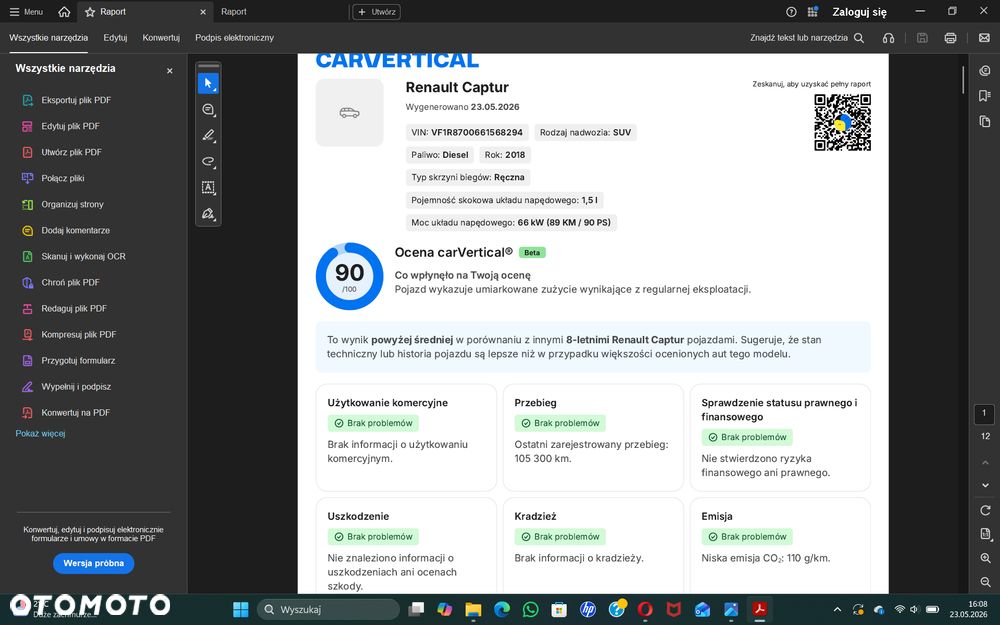Open the Podpis elektroniczny tab
Viewport: 1000px width, 625px height.
coord(234,38)
